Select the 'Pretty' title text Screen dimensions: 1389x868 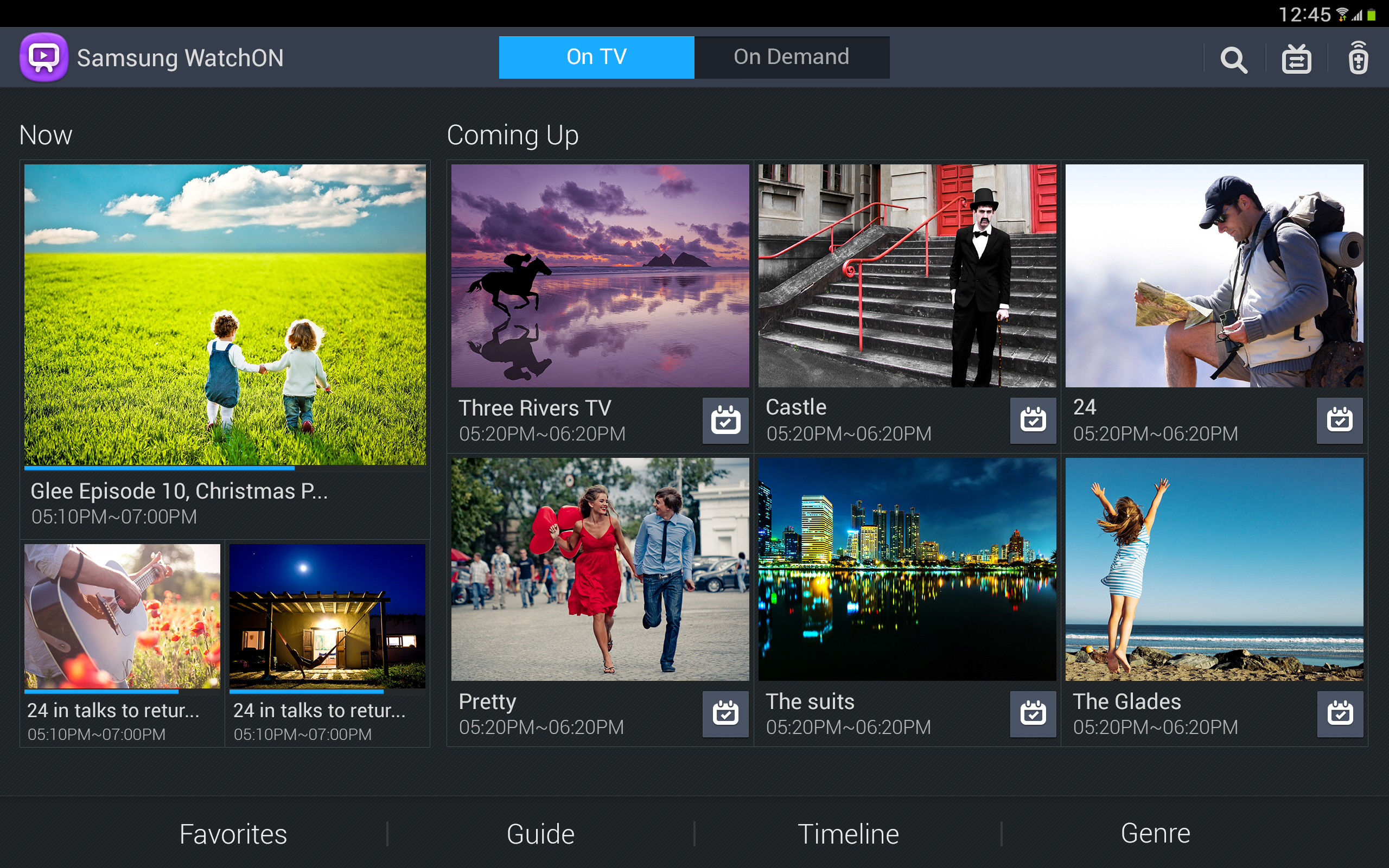click(487, 701)
